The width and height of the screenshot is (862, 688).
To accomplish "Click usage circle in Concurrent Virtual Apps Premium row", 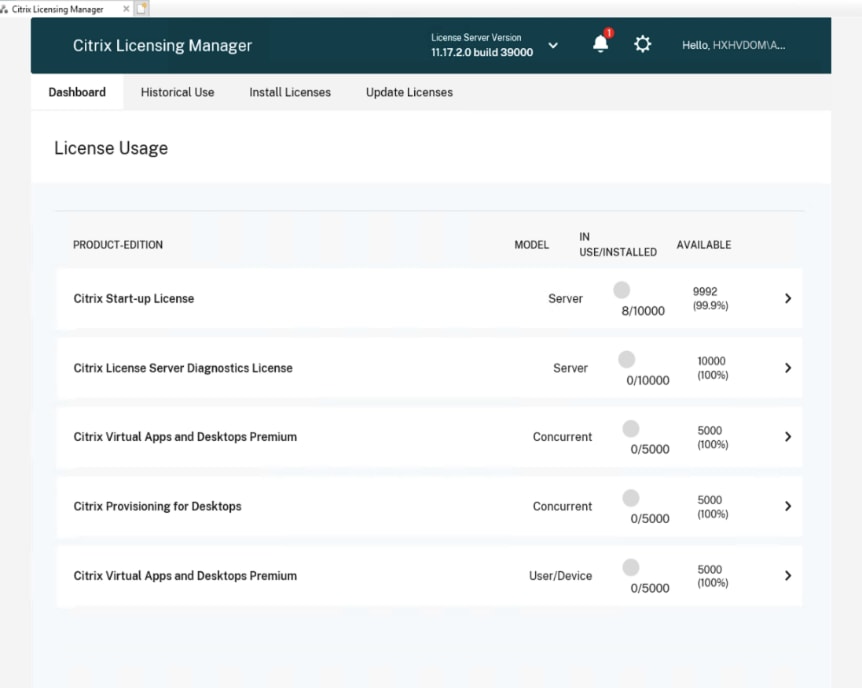I will [x=631, y=428].
